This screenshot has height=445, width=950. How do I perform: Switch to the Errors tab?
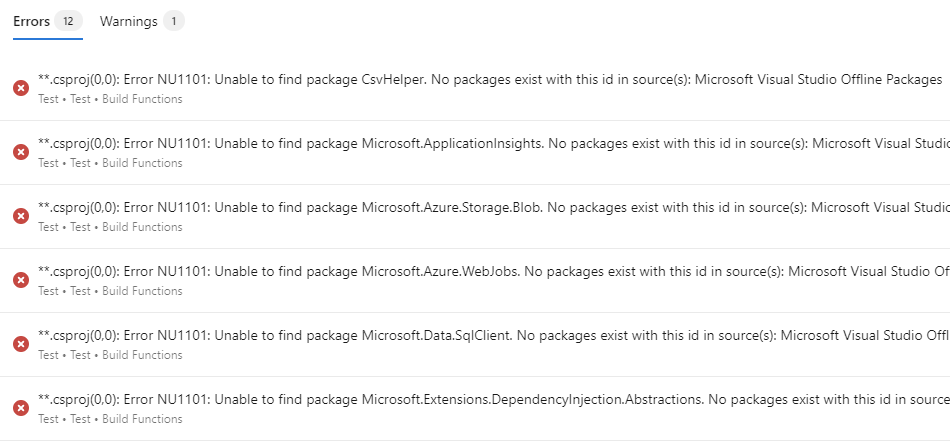(x=31, y=21)
